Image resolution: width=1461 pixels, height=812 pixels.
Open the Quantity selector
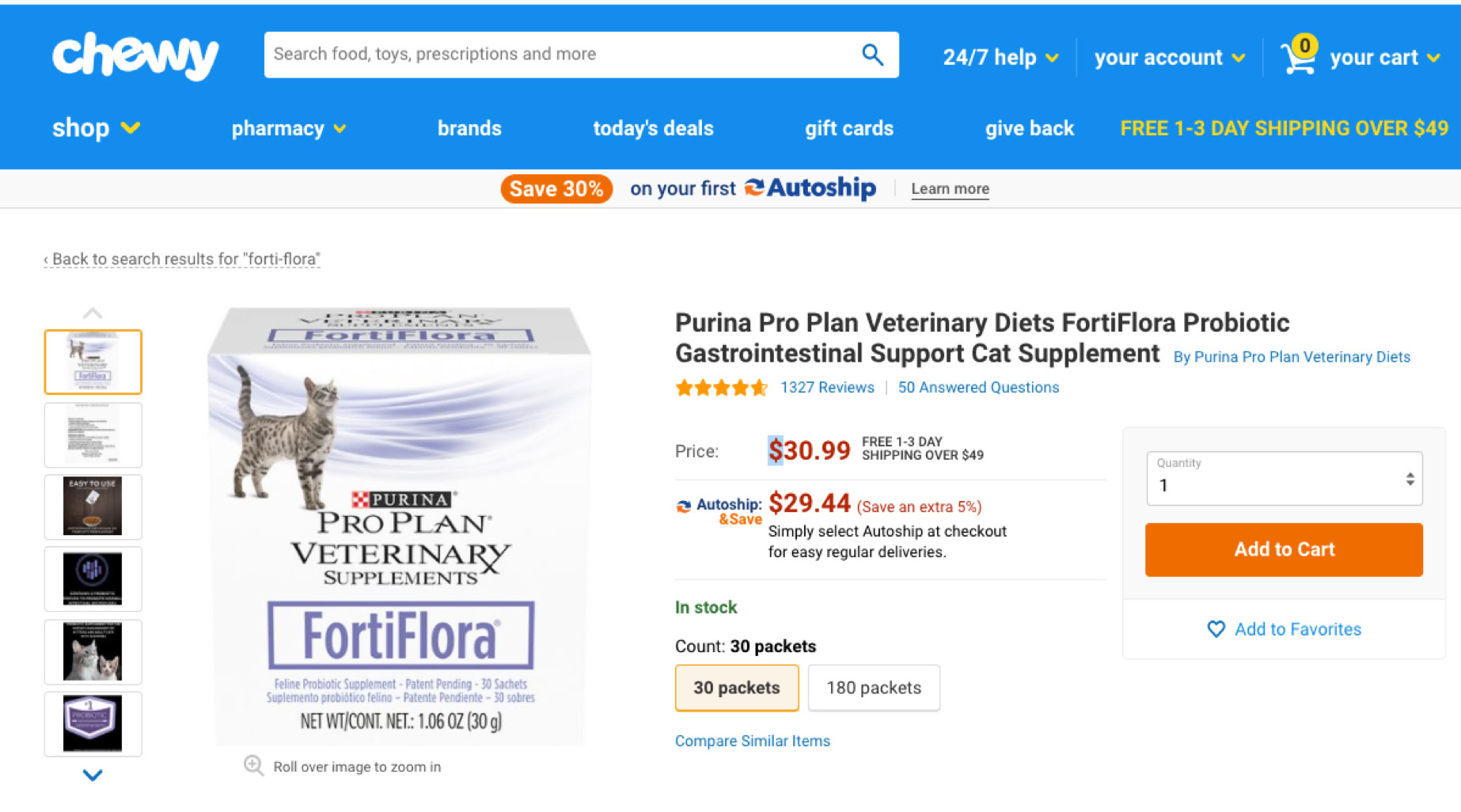[1284, 478]
